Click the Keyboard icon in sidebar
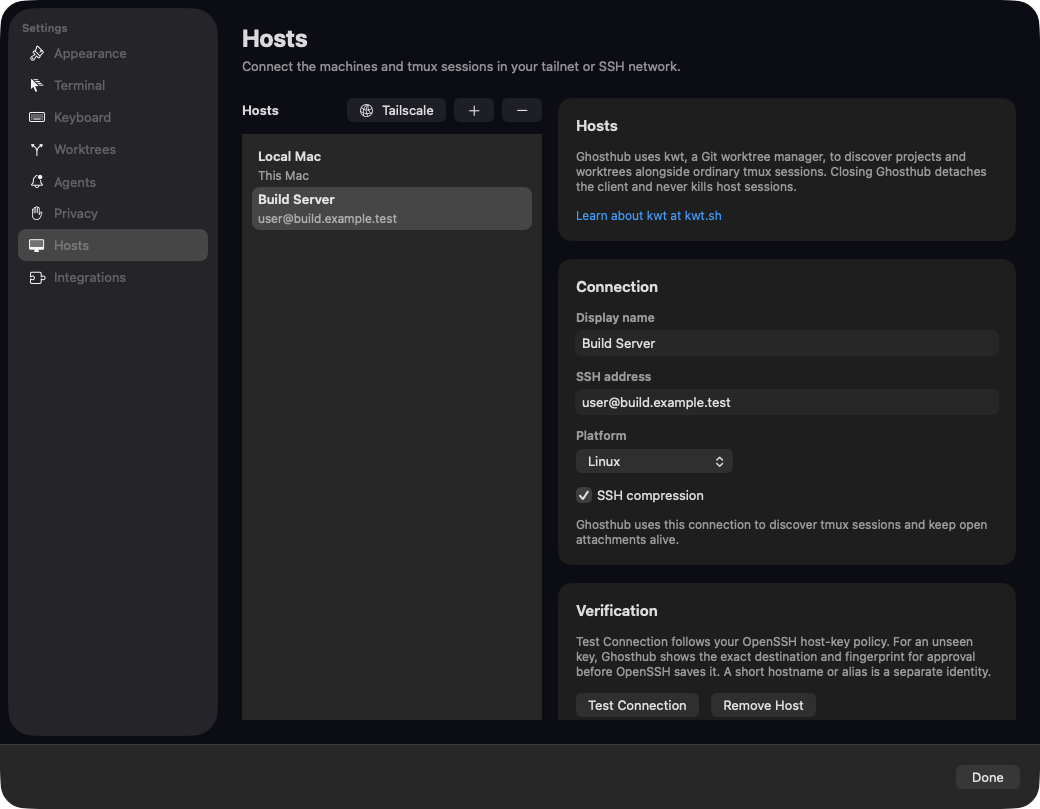 [x=37, y=117]
